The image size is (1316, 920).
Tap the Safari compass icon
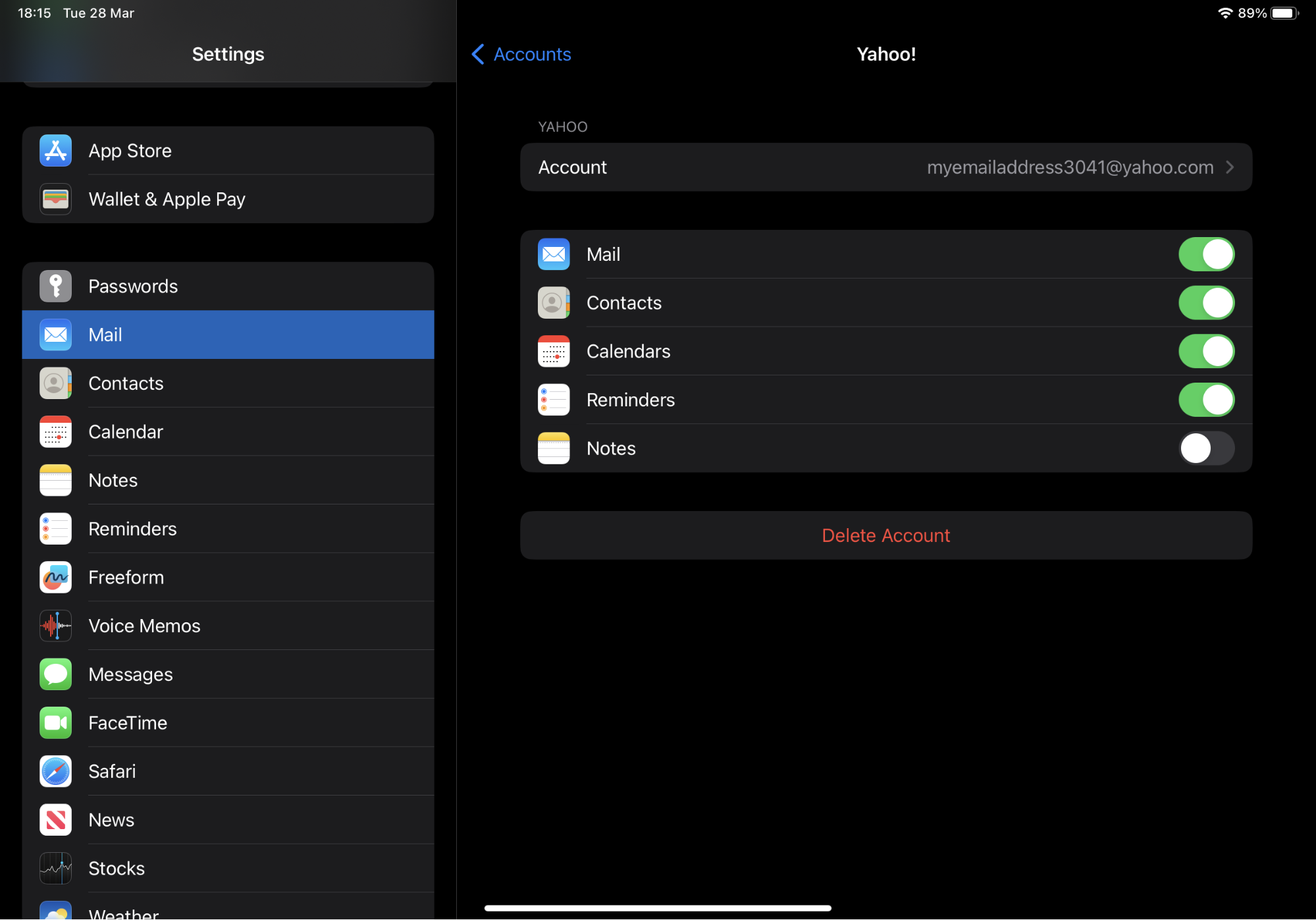55,771
